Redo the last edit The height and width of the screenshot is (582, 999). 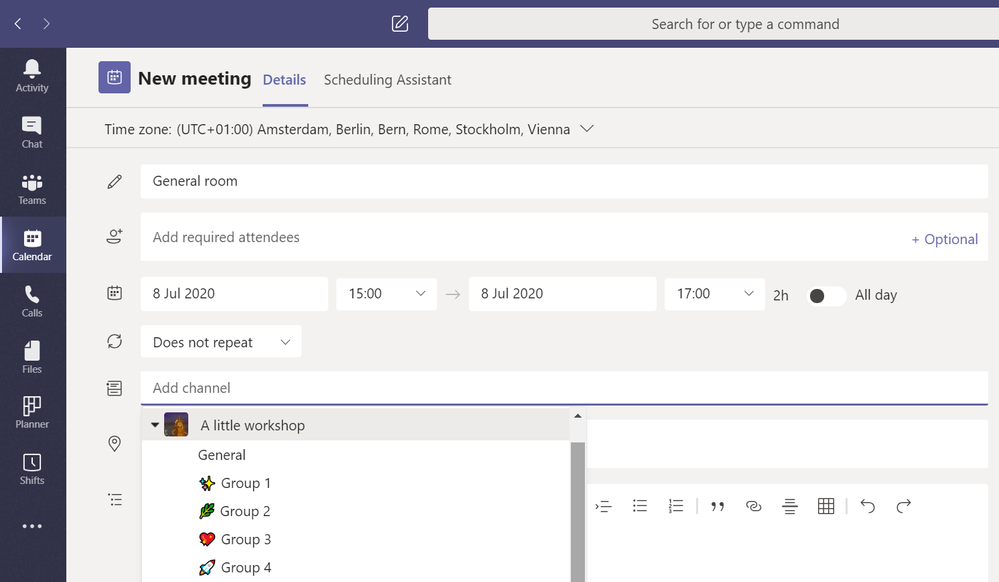point(903,506)
